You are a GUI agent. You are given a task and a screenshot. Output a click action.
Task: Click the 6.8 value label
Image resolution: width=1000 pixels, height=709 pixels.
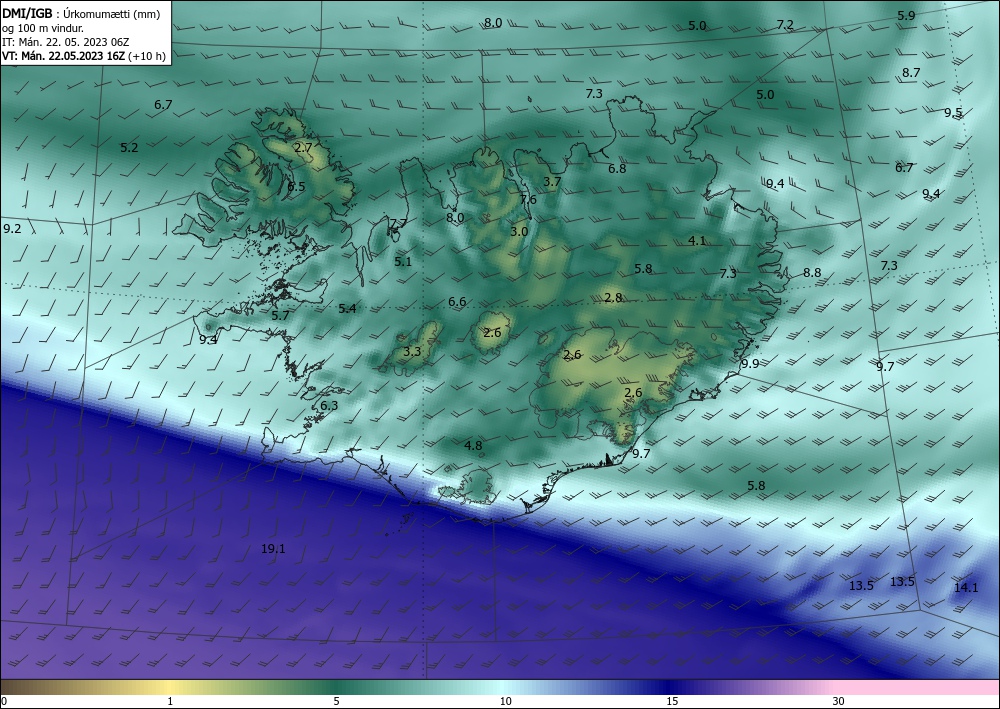pyautogui.click(x=617, y=168)
